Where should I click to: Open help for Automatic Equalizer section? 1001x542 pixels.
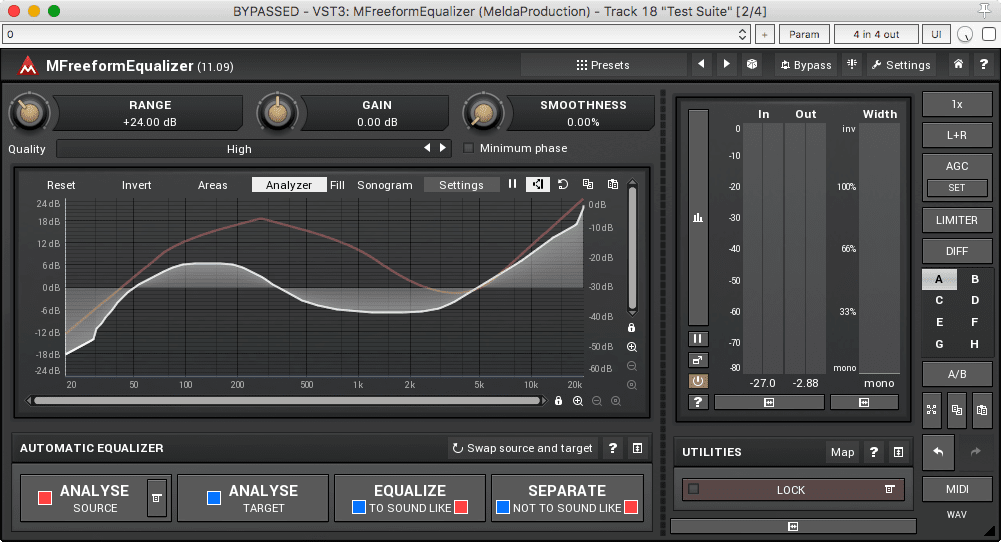[613, 449]
